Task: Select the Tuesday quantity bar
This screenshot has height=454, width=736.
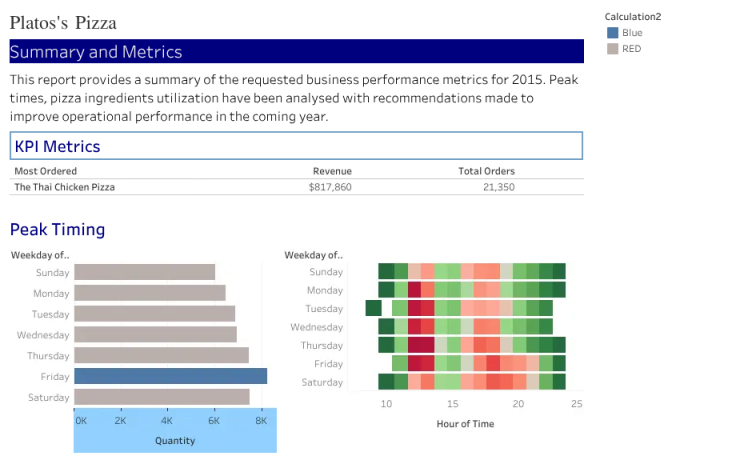Action: coord(154,314)
